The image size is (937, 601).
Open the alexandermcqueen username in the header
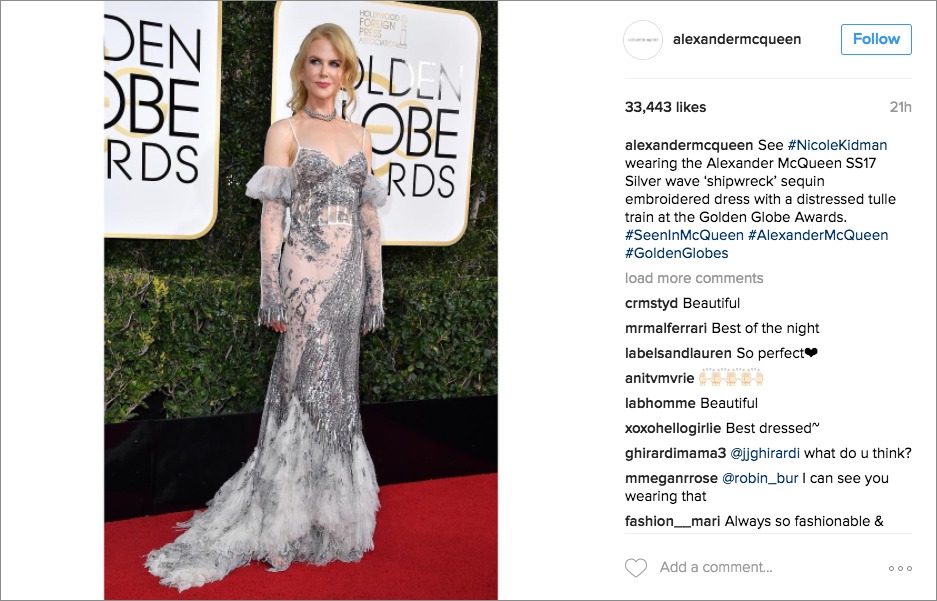(737, 39)
